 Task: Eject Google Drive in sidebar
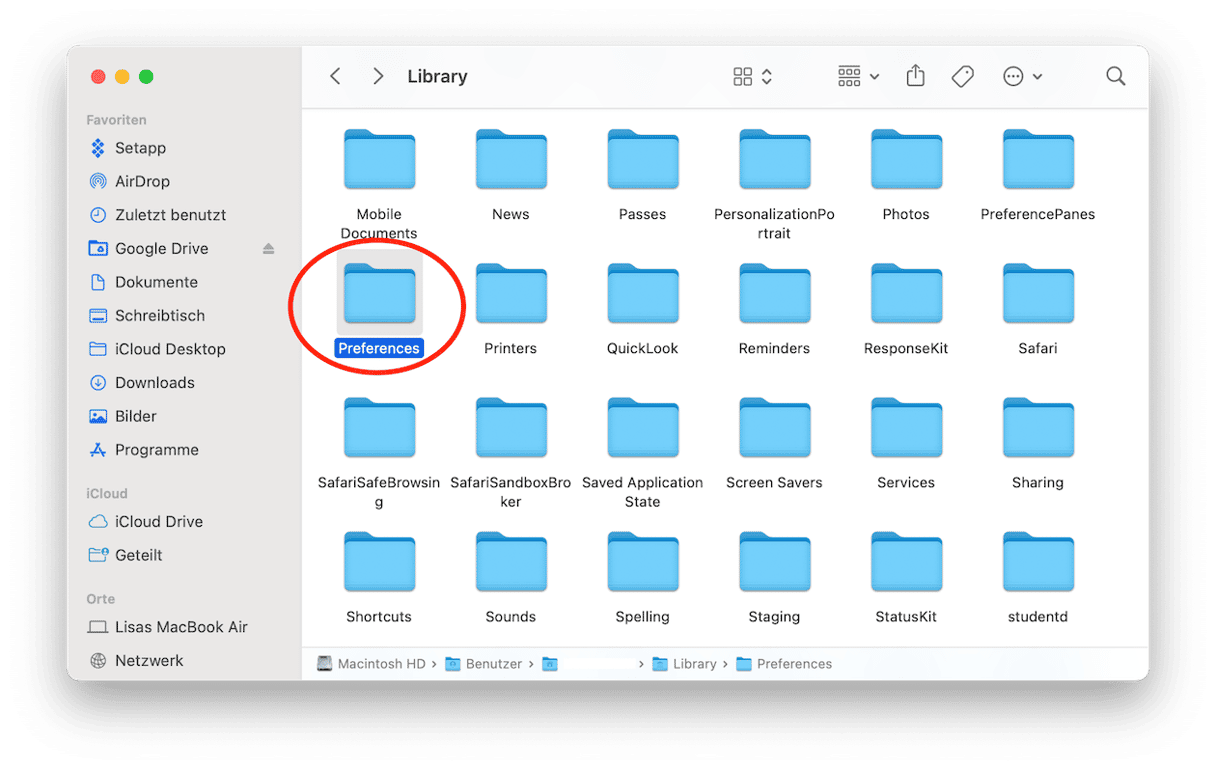click(268, 249)
